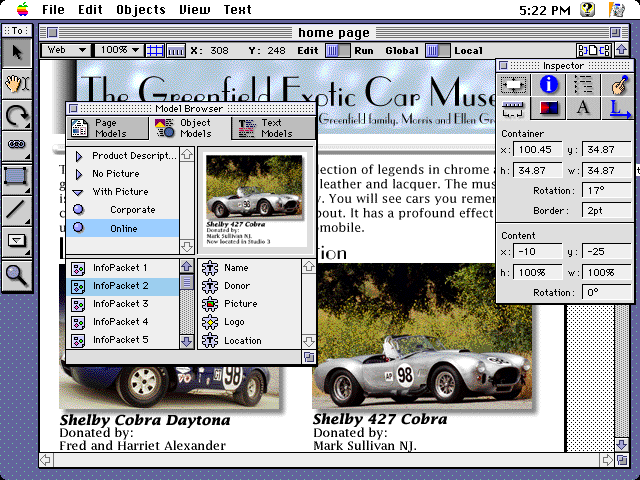This screenshot has height=480, width=640.
Task: Choose the rotate tool
Action: 17,114
